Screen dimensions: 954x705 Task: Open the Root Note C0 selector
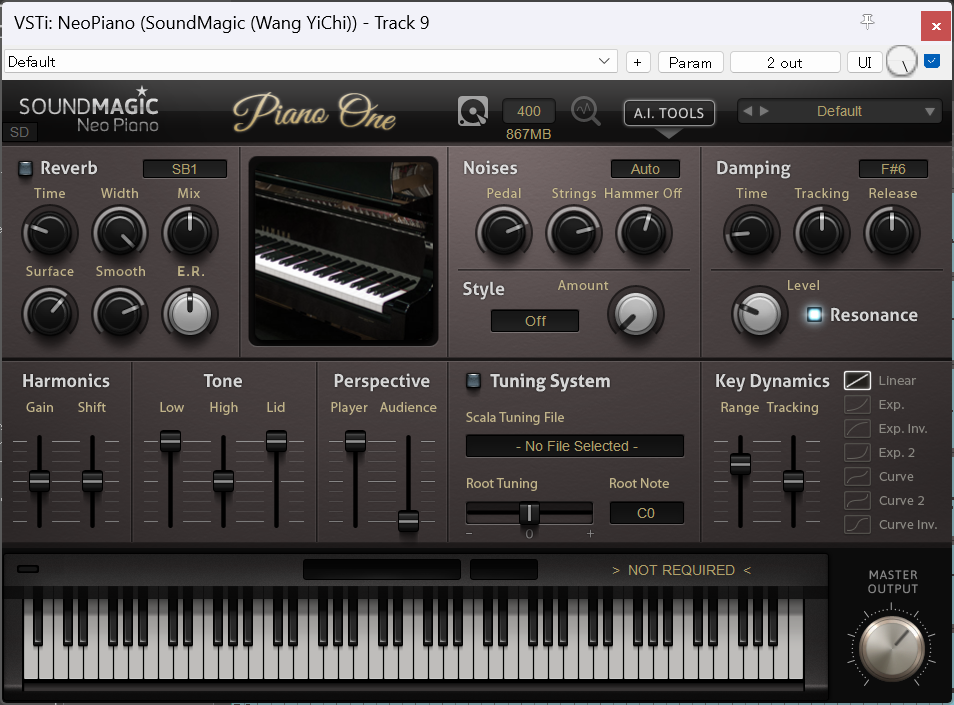[646, 513]
